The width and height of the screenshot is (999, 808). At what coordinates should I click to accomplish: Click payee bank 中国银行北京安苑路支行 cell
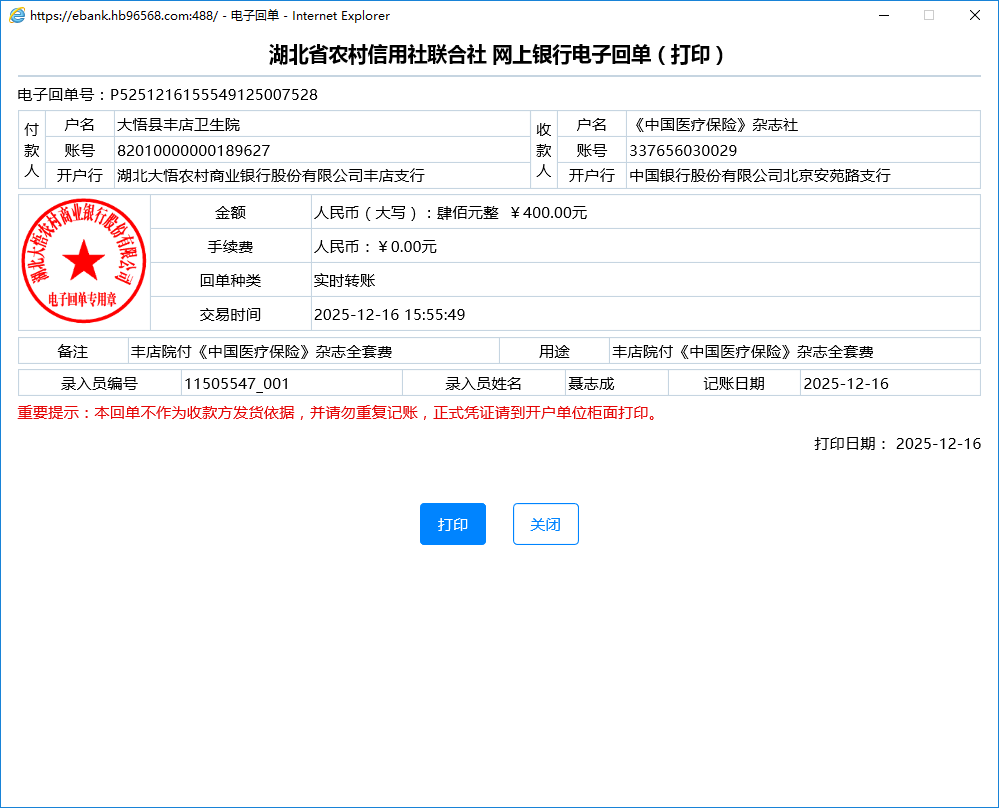[759, 176]
